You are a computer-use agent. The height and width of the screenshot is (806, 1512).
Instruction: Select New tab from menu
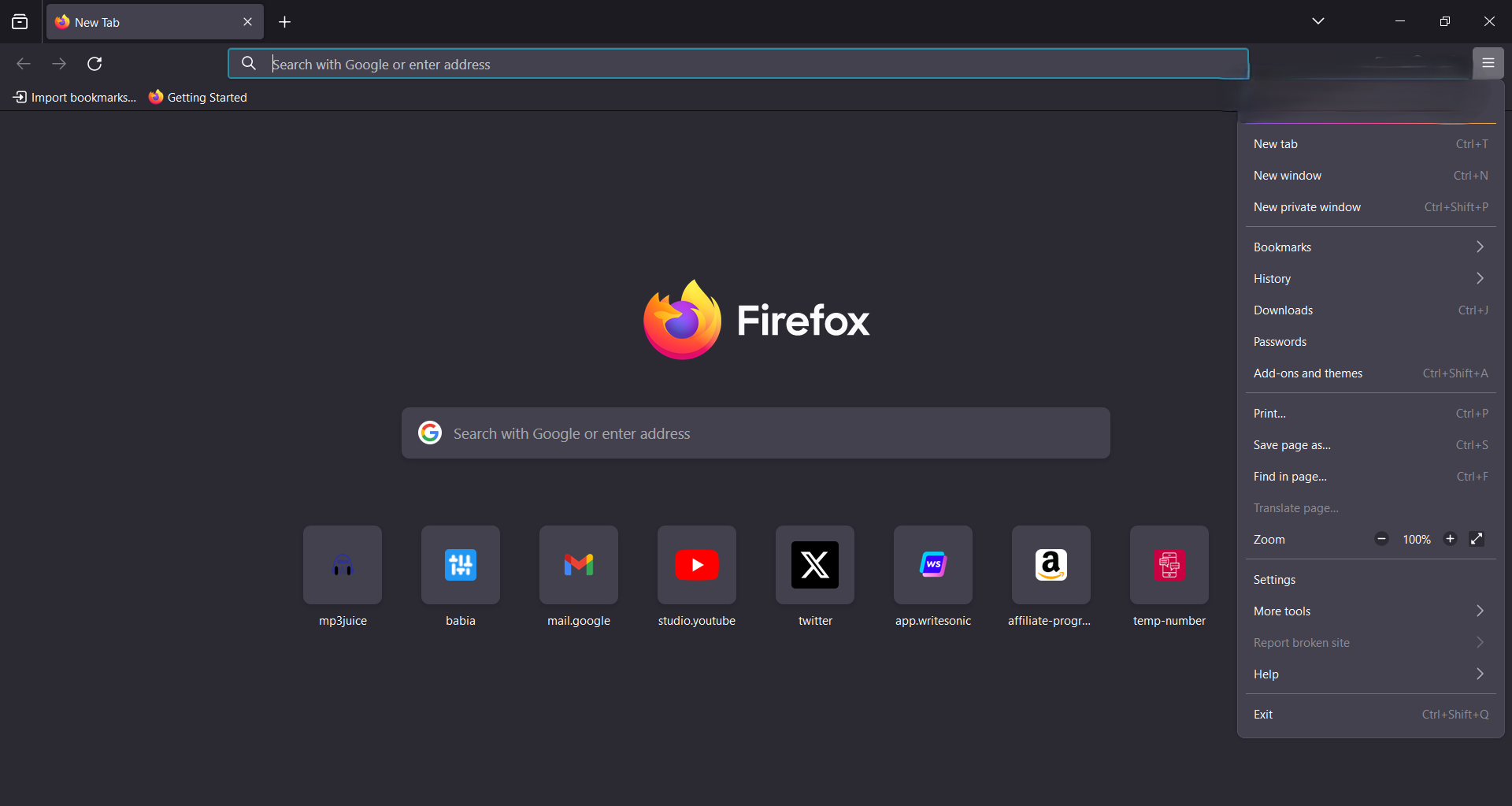click(x=1370, y=144)
